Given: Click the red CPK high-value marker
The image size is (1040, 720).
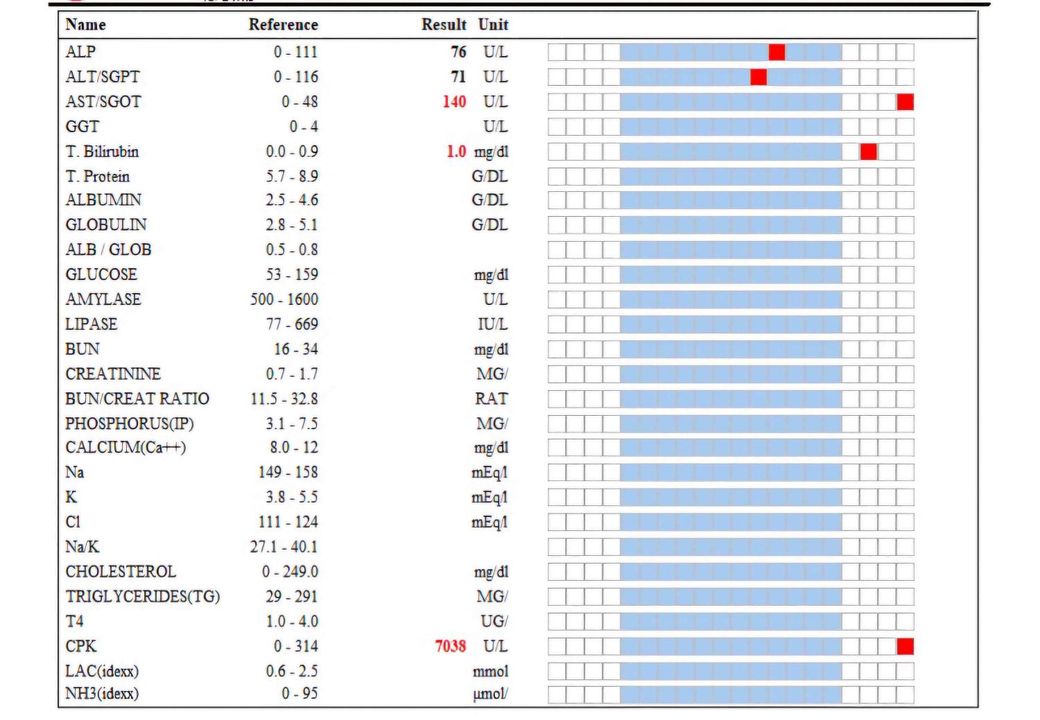Looking at the screenshot, I should tap(905, 646).
